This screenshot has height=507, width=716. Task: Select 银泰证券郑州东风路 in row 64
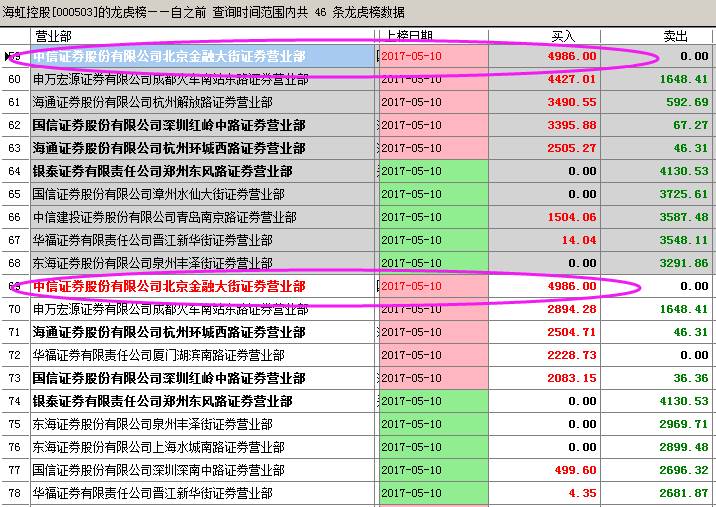click(x=162, y=171)
